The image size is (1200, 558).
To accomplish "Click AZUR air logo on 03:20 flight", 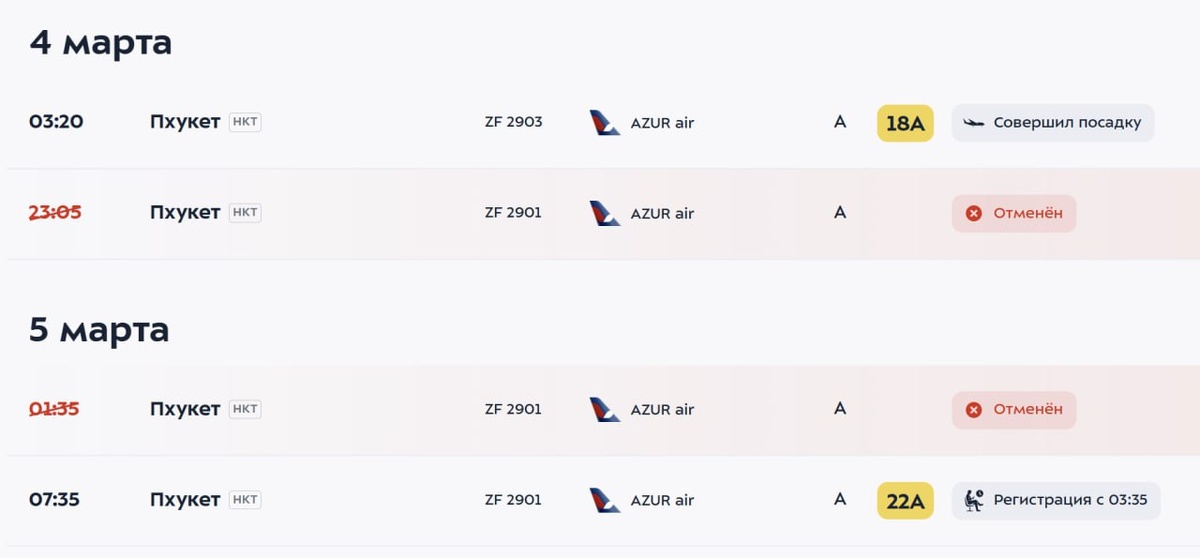I will pyautogui.click(x=605, y=123).
